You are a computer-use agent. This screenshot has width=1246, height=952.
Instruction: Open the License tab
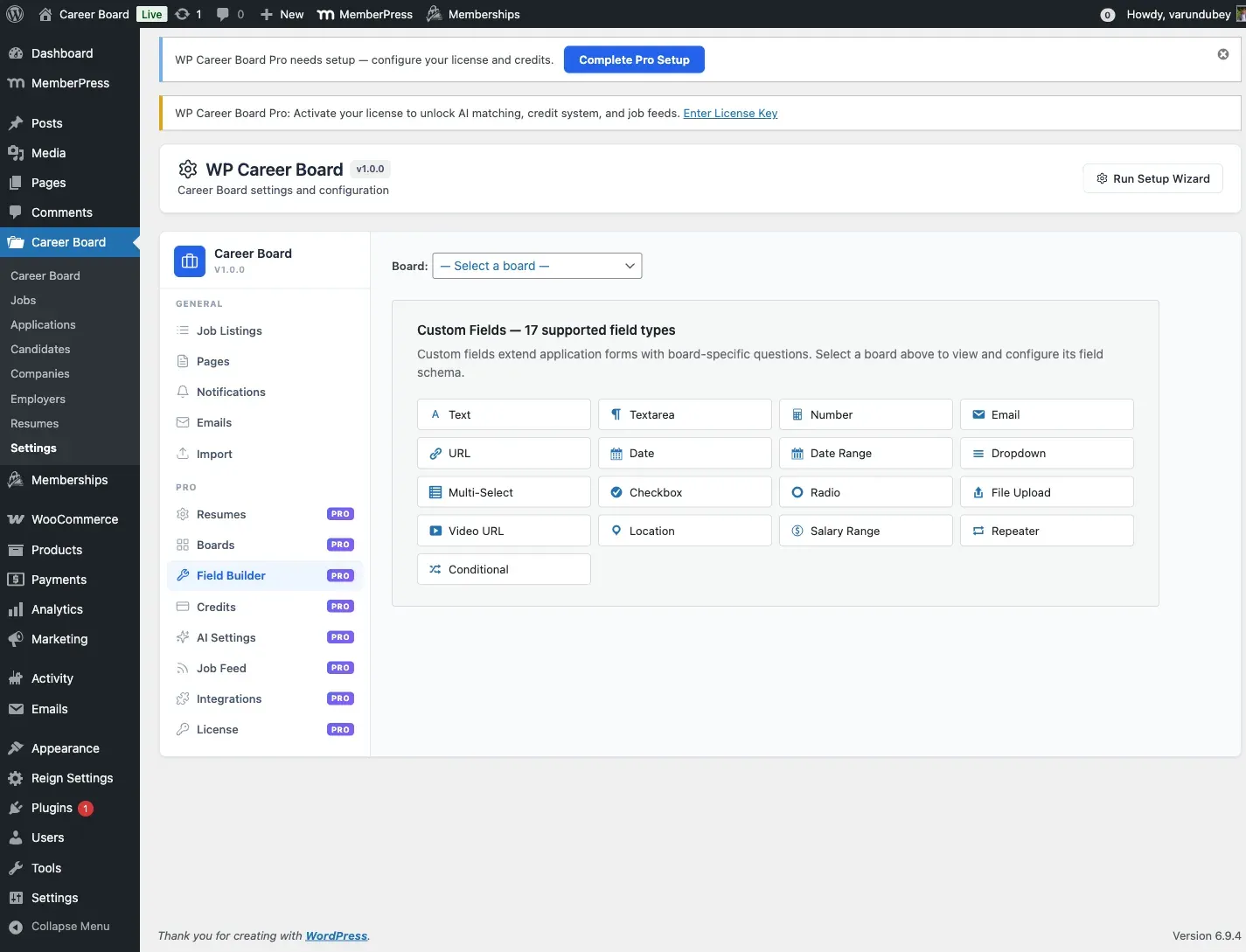[265, 729]
